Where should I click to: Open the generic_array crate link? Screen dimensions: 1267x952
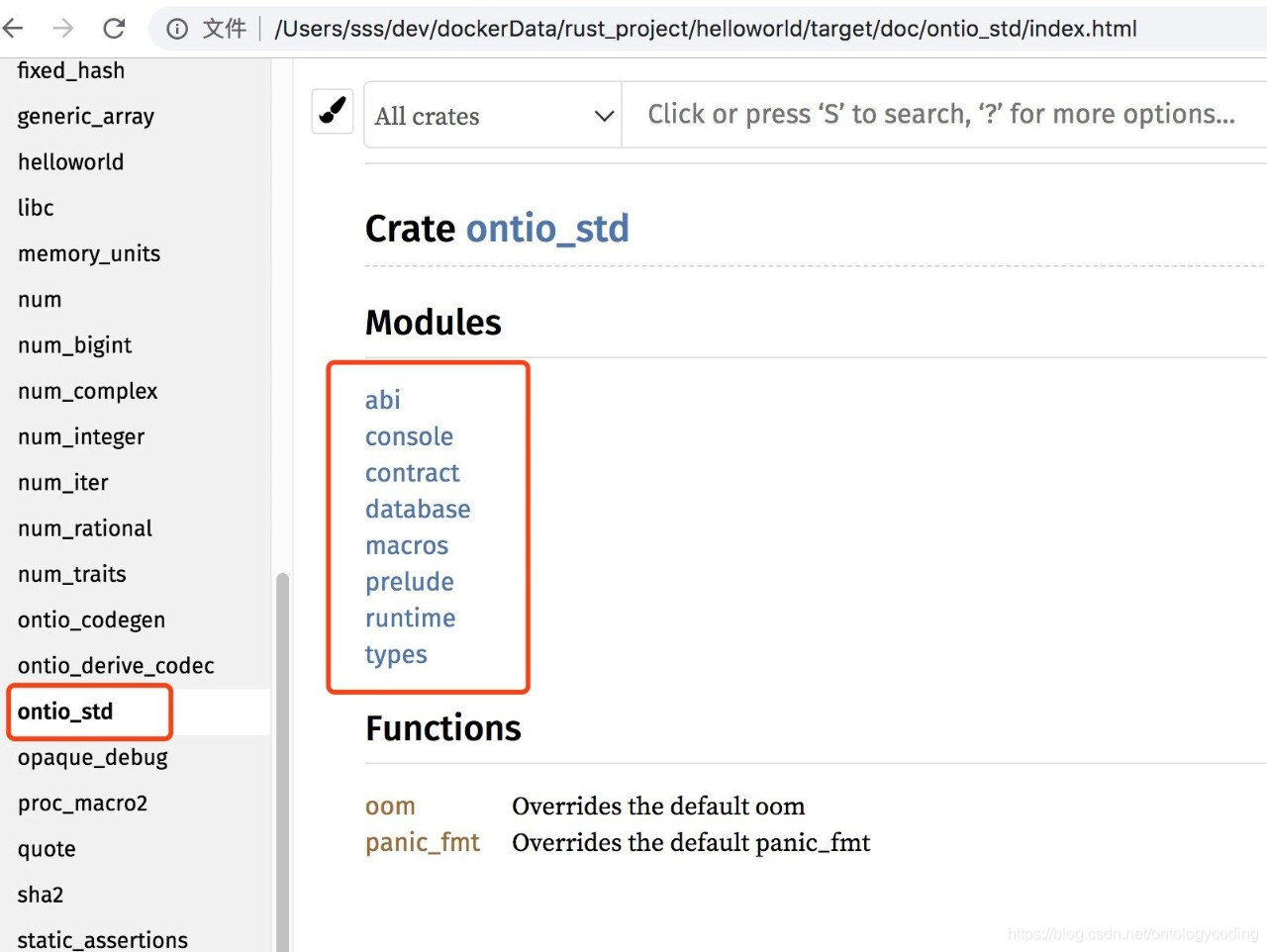point(86,116)
